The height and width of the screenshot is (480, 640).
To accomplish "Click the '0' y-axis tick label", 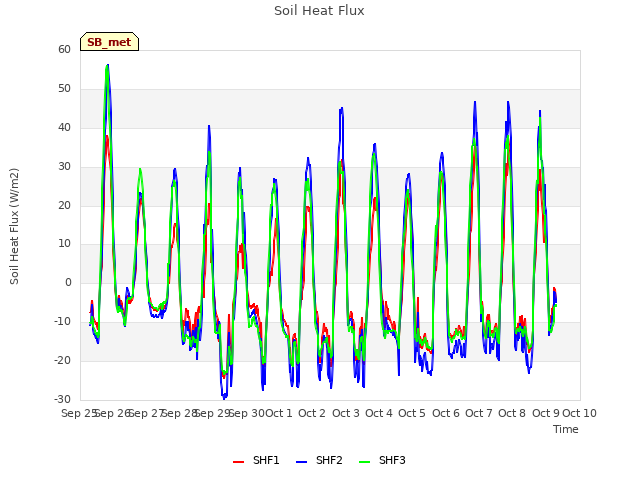I will tap(68, 282).
